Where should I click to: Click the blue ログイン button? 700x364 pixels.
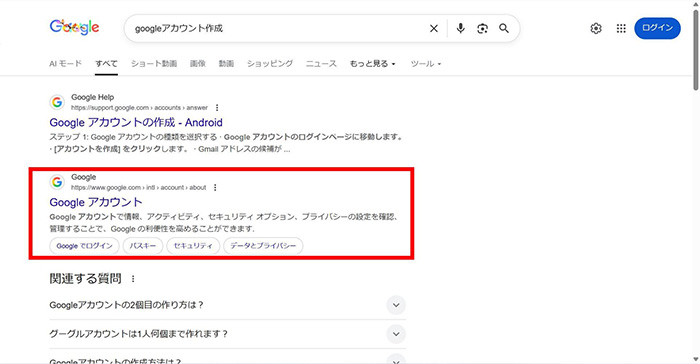[x=657, y=28]
